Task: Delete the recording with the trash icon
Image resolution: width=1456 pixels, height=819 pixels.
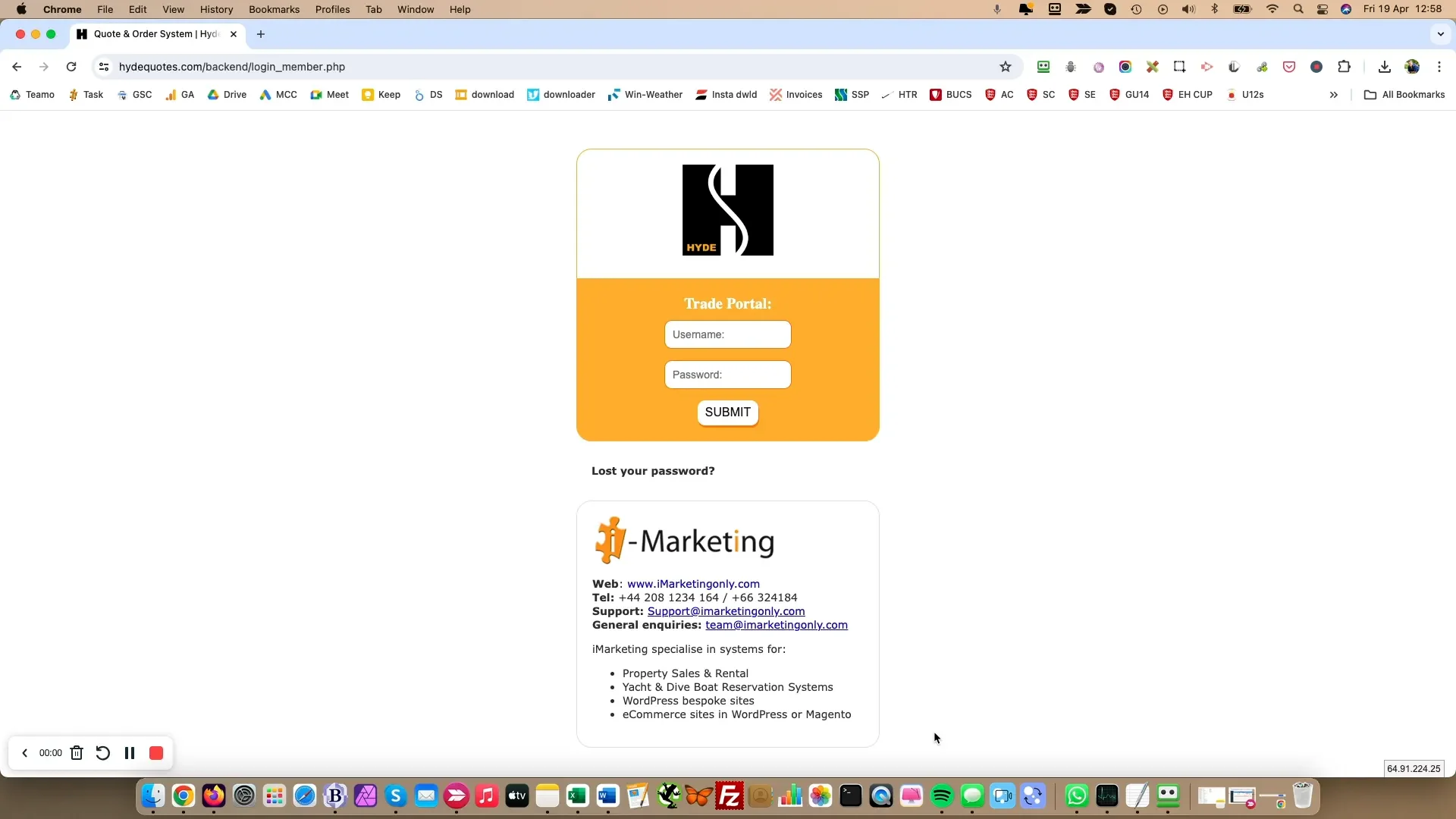Action: tap(77, 753)
